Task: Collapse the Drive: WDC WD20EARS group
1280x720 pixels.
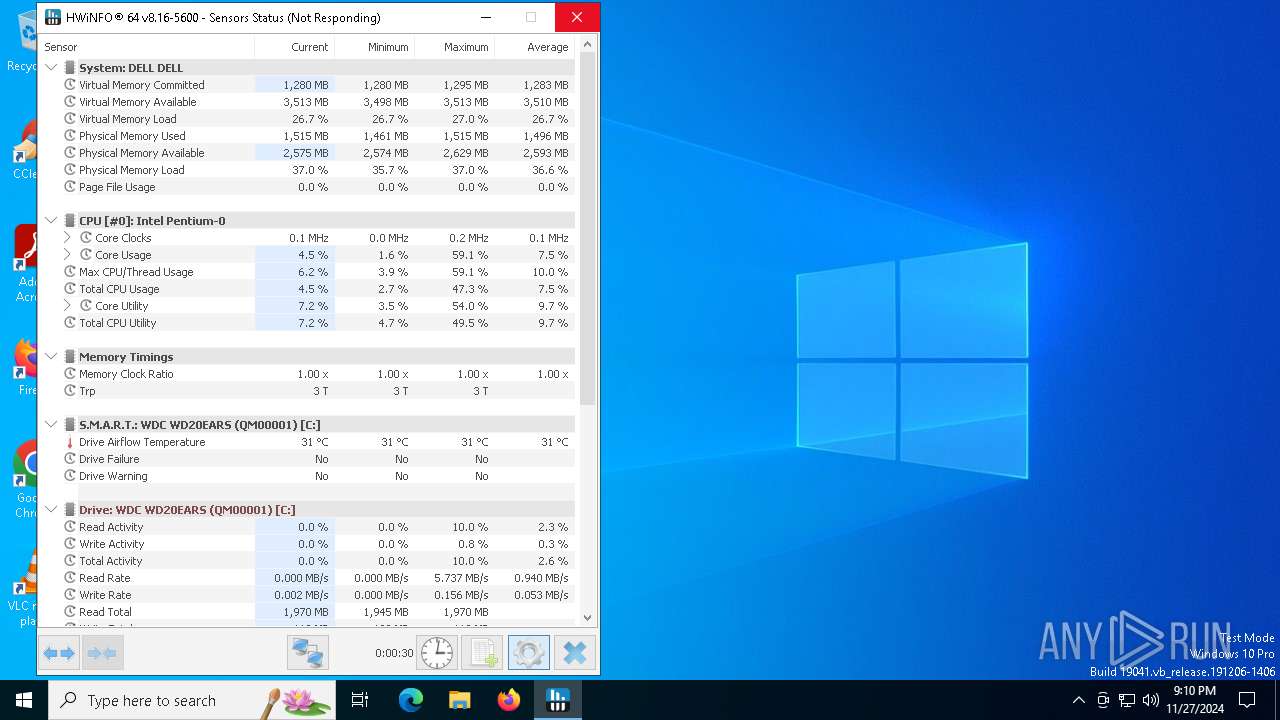Action: (52, 510)
